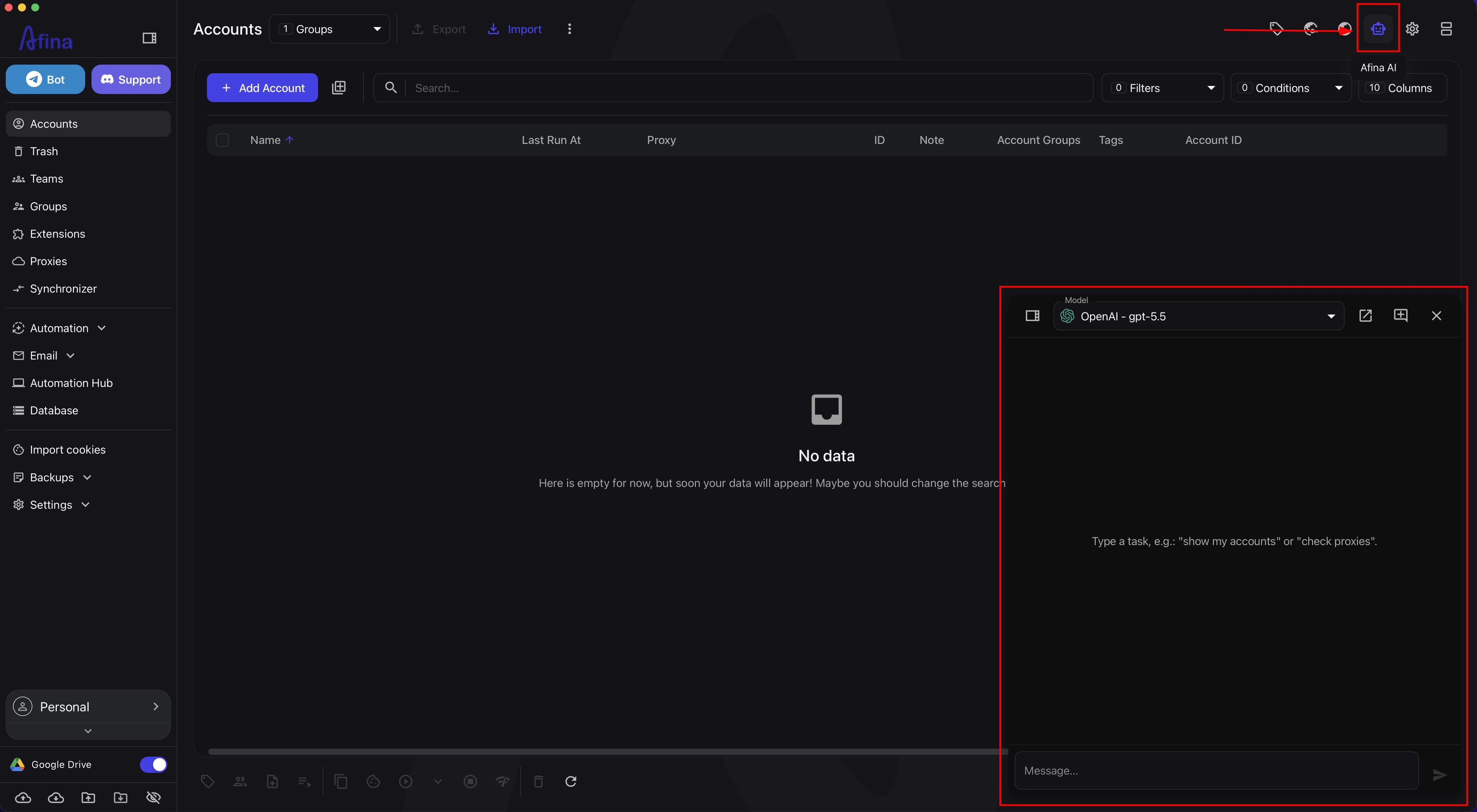1477x812 pixels.
Task: Click the refresh icon in bottom toolbar
Action: pos(570,781)
